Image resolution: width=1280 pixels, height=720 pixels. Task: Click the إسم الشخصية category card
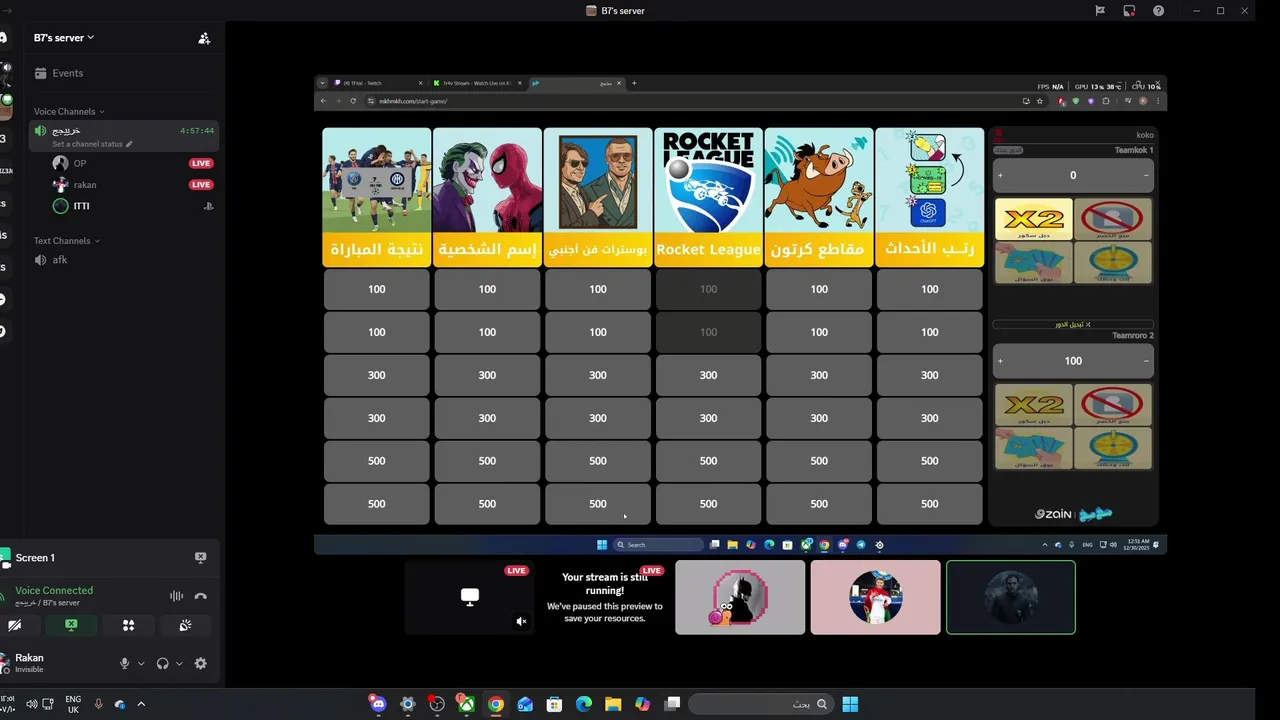click(487, 197)
